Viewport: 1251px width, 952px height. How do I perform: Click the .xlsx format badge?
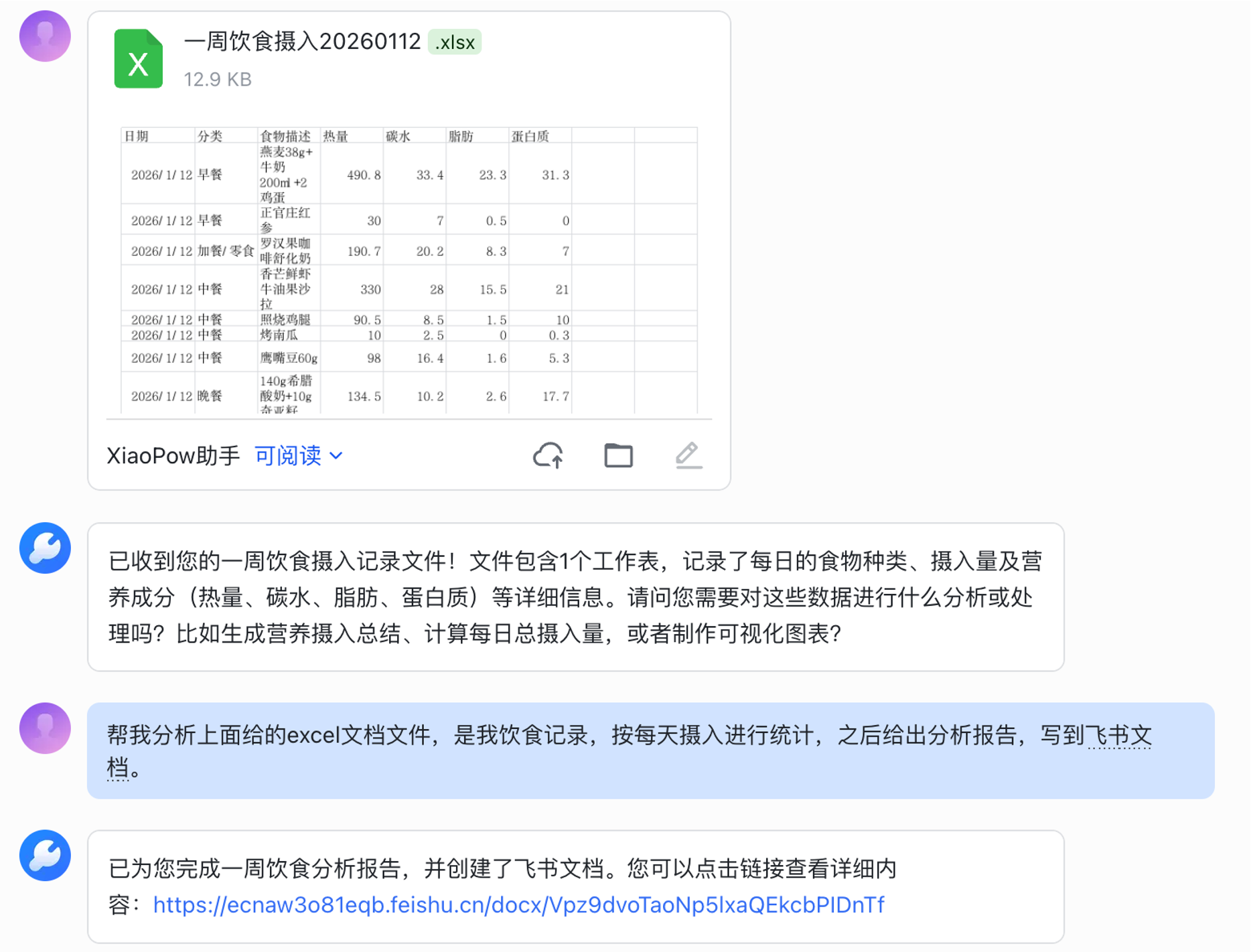(x=455, y=42)
